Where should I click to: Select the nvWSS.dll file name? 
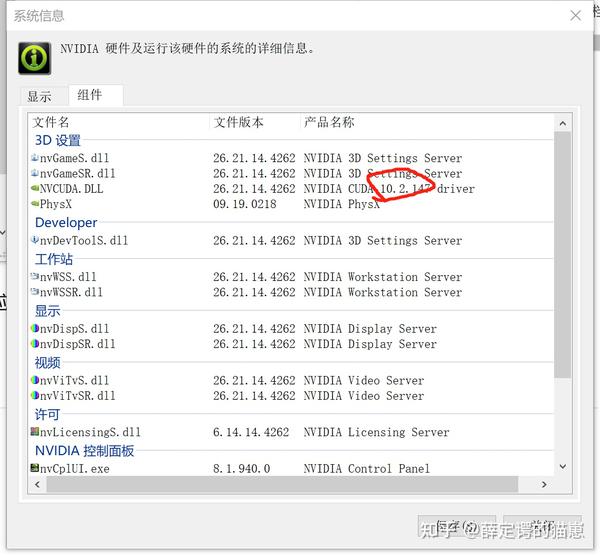point(68,277)
